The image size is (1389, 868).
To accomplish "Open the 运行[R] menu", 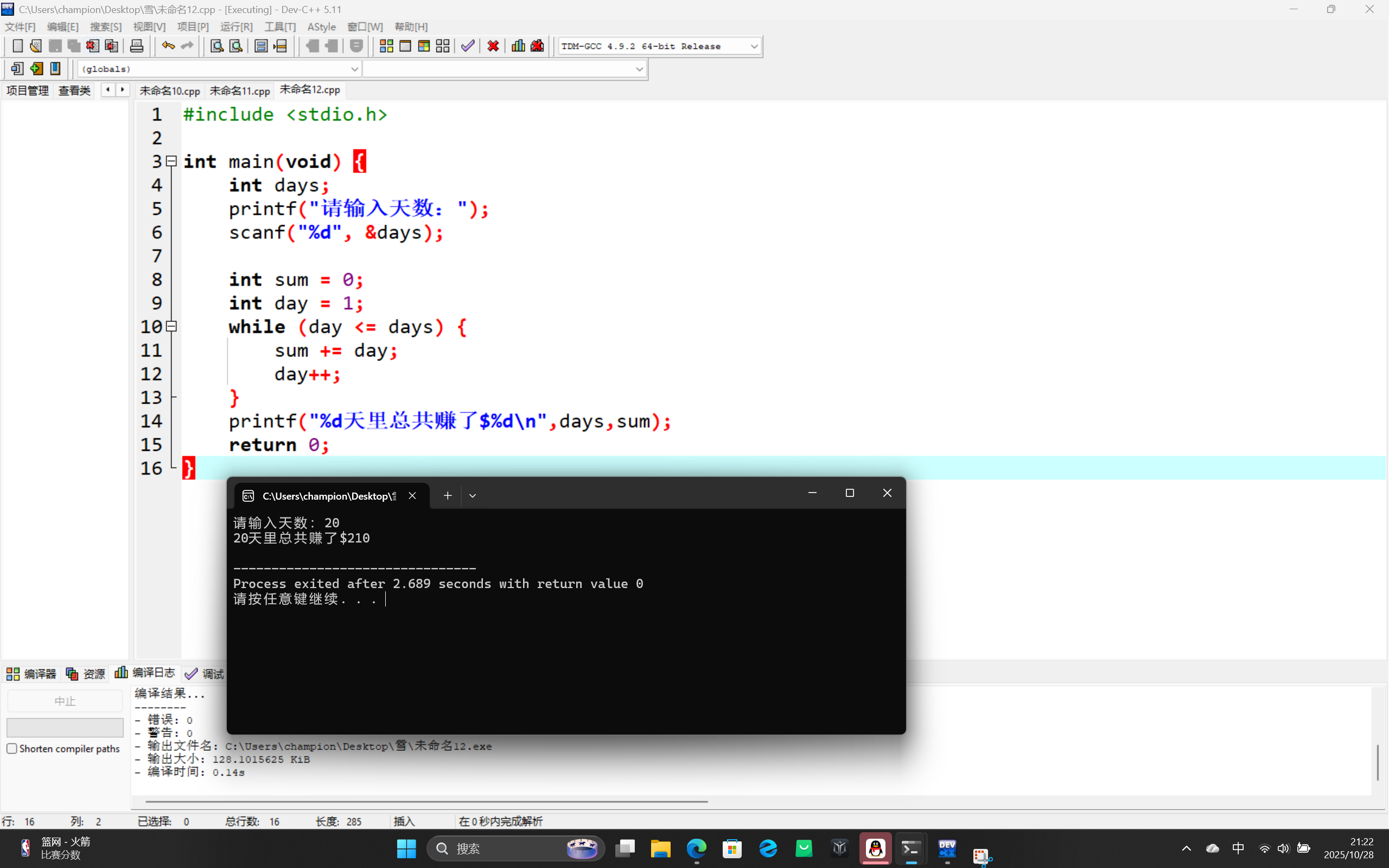I will point(236,27).
